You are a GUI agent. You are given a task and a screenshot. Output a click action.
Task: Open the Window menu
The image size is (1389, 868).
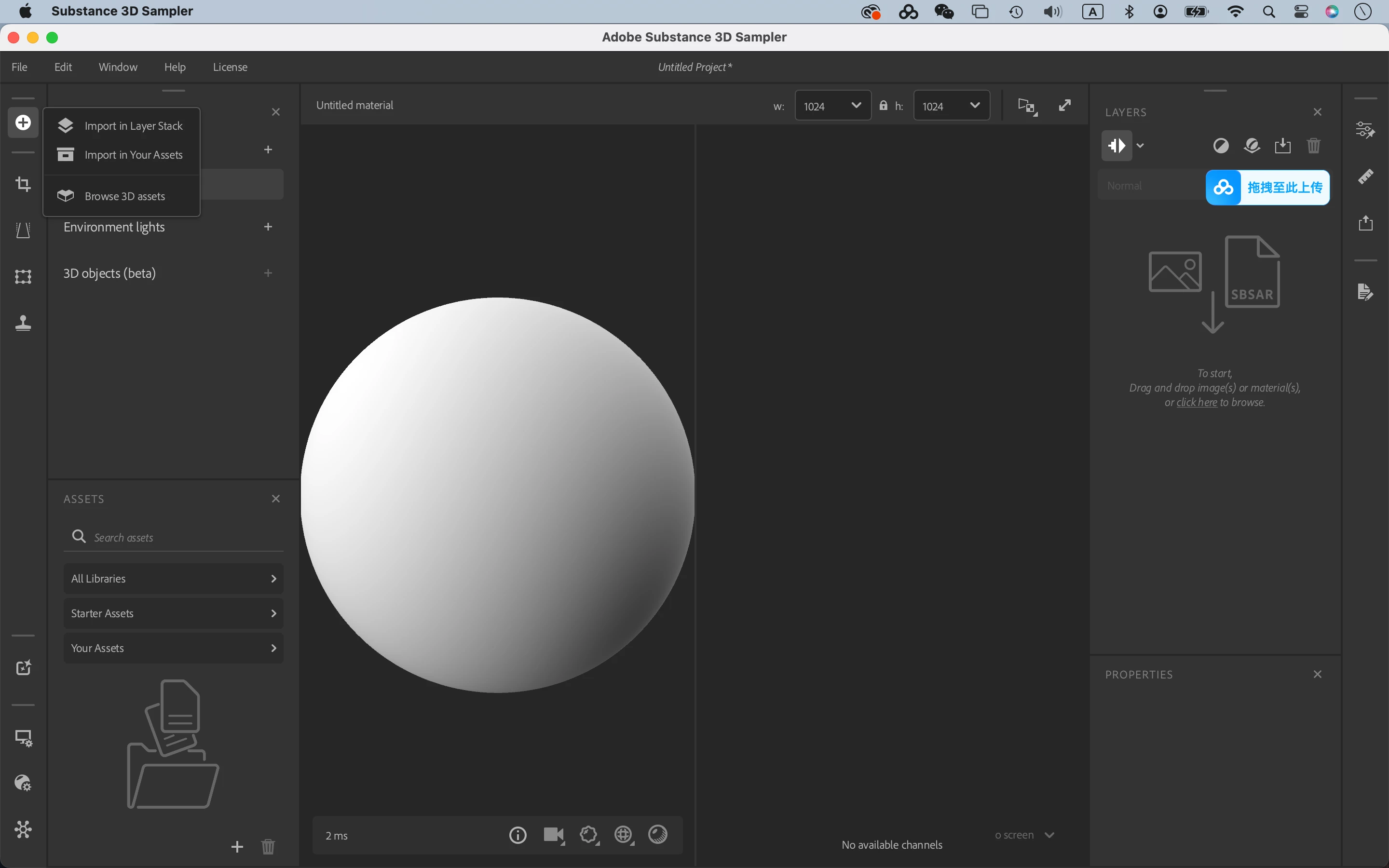[x=118, y=67]
